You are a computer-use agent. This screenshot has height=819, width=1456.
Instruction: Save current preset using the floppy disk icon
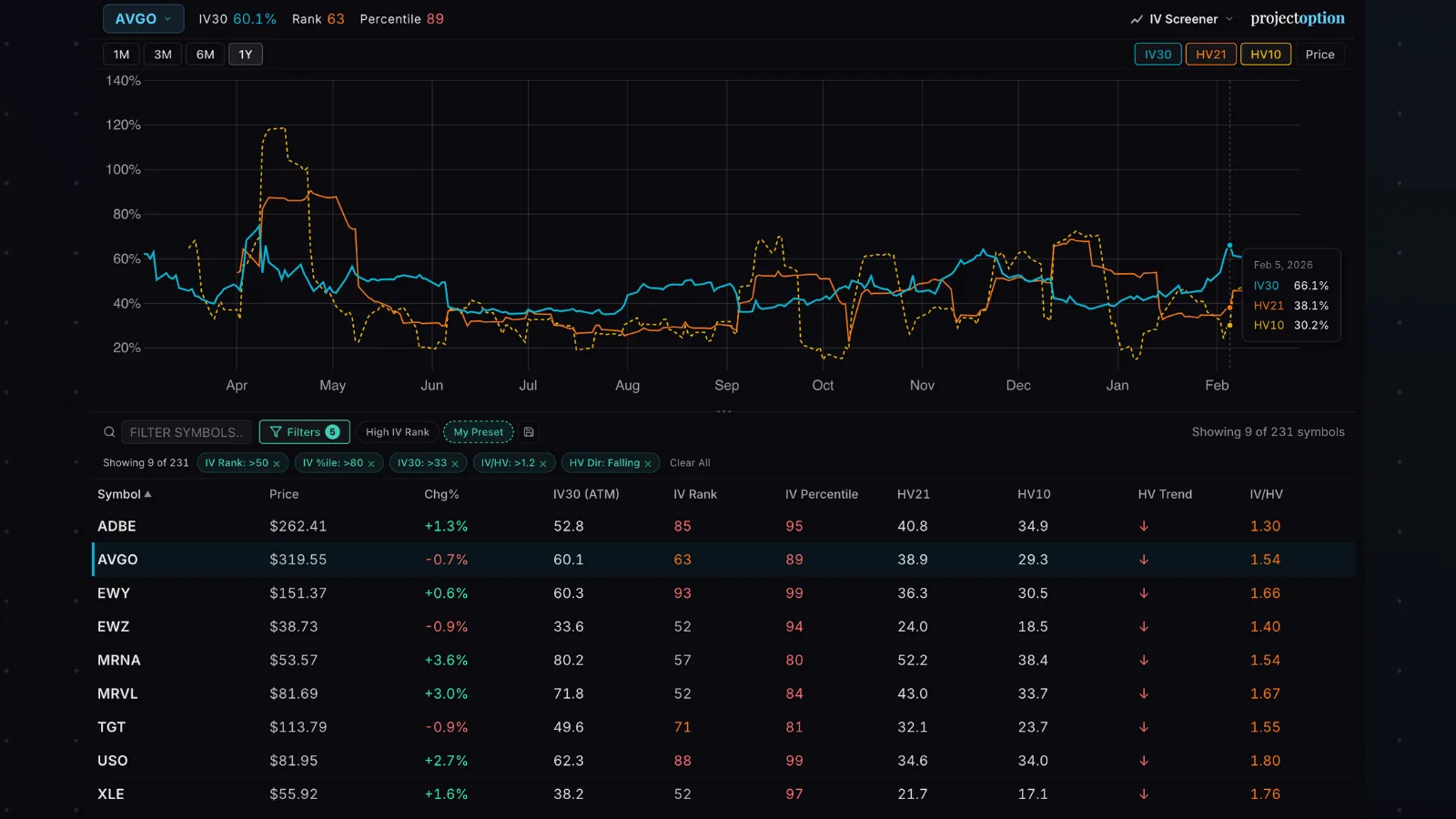528,431
